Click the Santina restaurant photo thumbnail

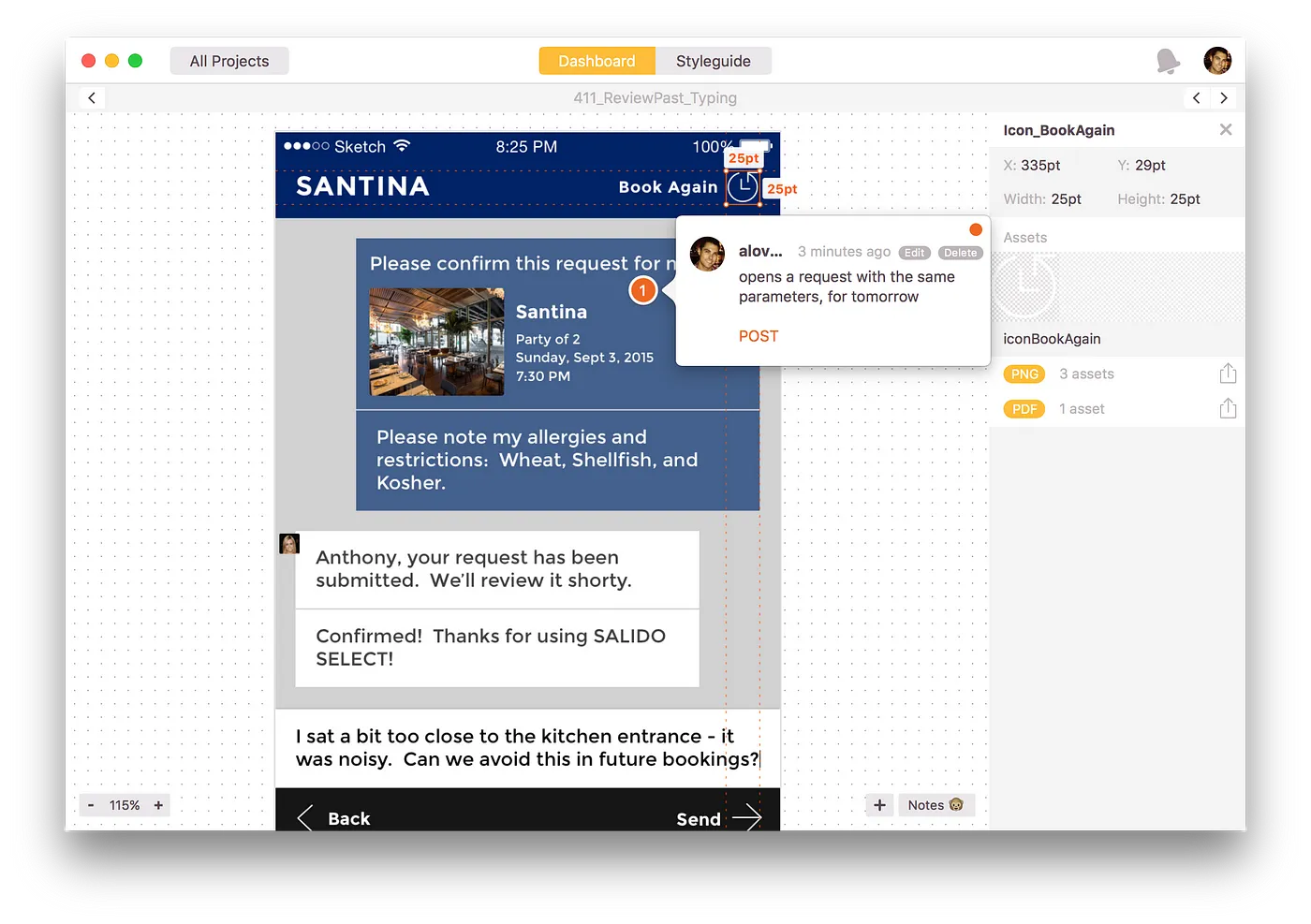(x=436, y=342)
